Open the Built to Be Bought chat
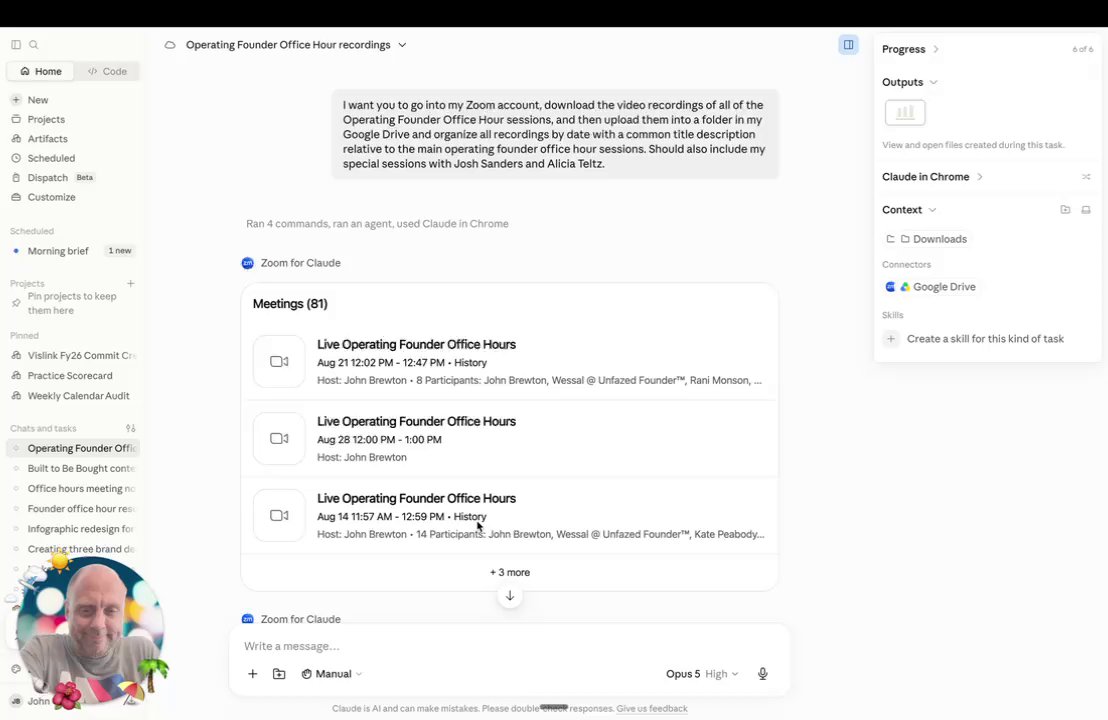Image resolution: width=1108 pixels, height=720 pixels. click(x=73, y=468)
